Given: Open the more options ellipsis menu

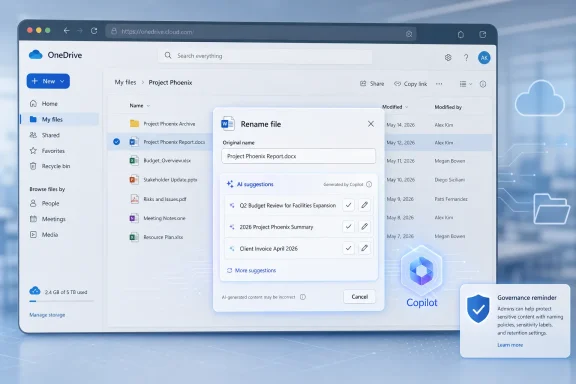Looking at the screenshot, I should (439, 84).
